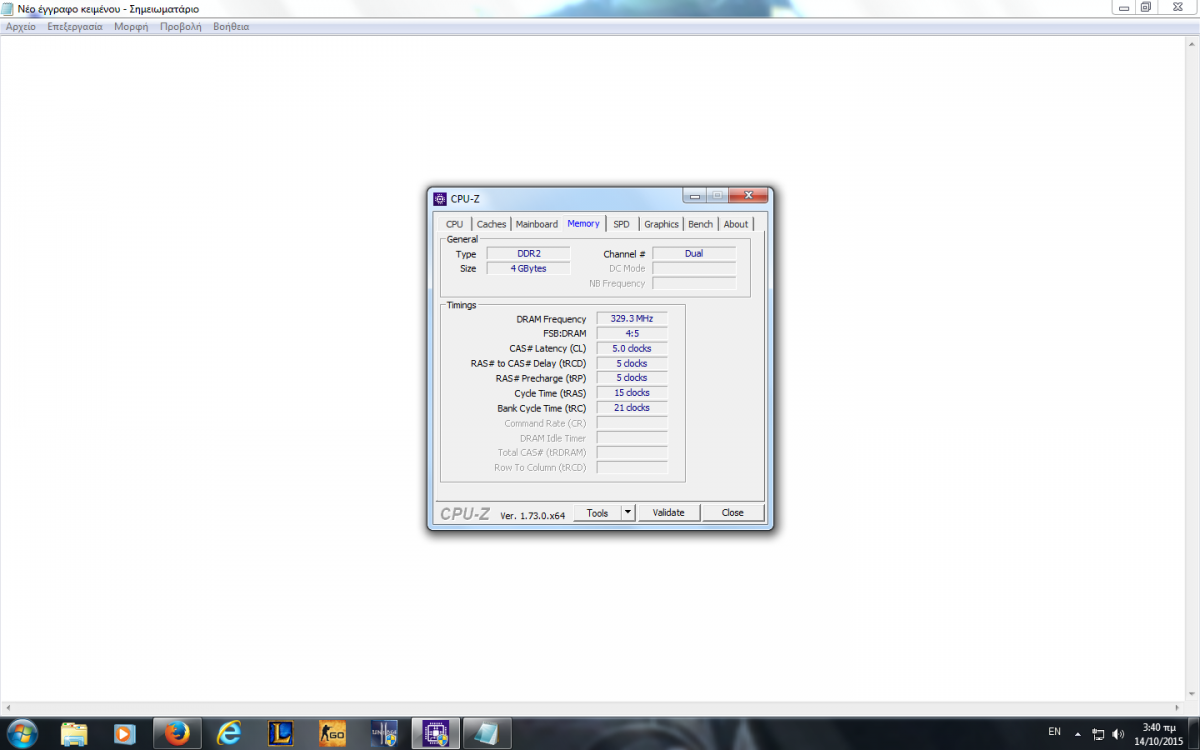The height and width of the screenshot is (750, 1200).
Task: Click Show desktop button at taskbar end
Action: click(1194, 733)
